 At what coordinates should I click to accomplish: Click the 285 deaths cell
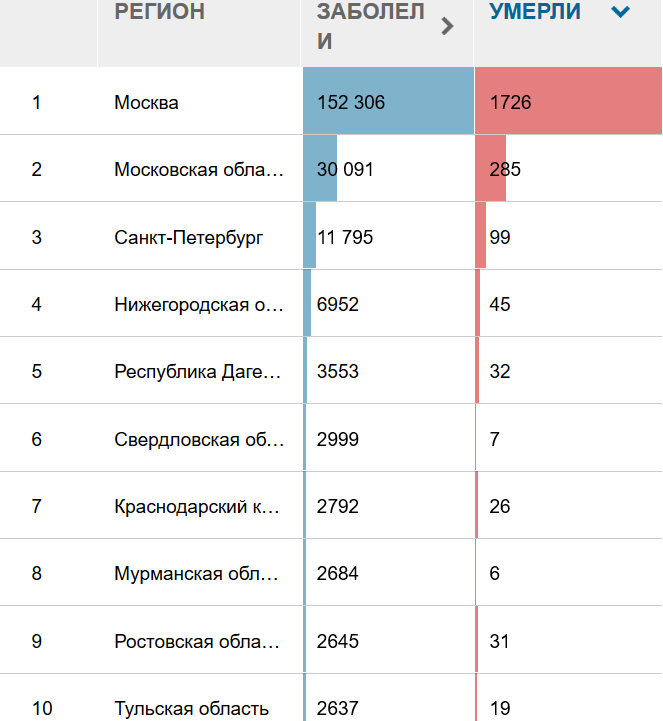568,169
